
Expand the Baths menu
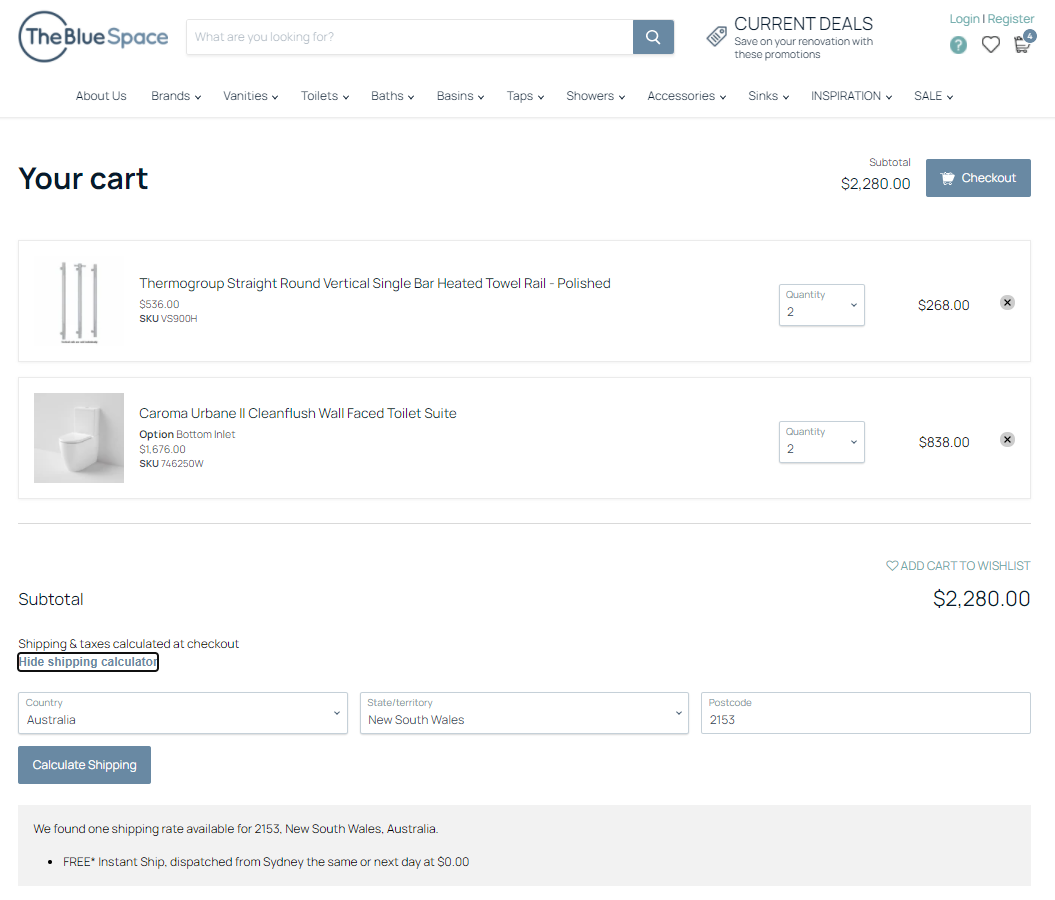click(x=392, y=96)
